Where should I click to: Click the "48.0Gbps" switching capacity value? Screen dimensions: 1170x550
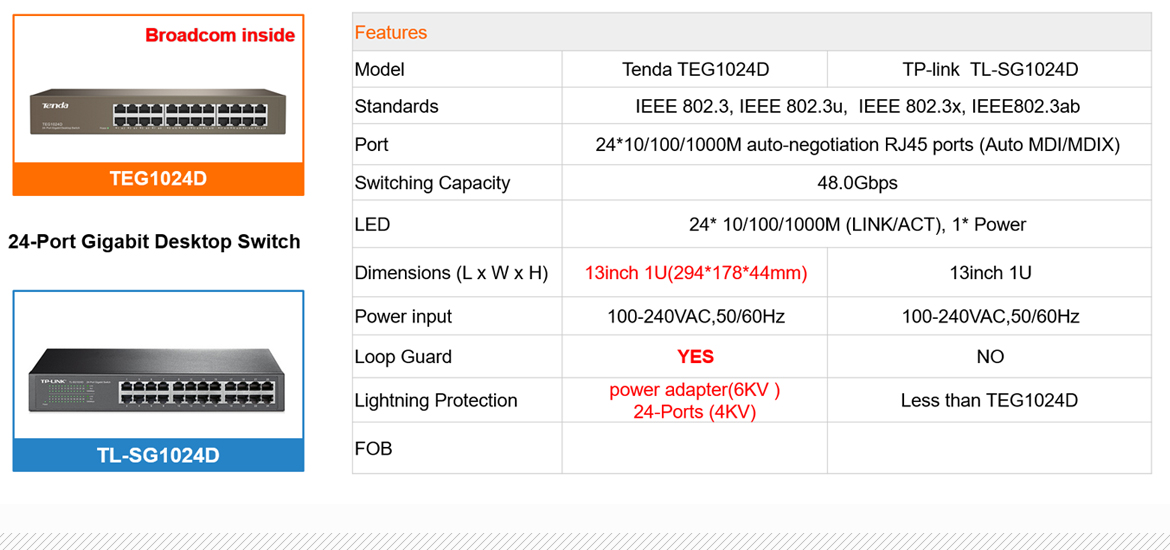pos(857,183)
